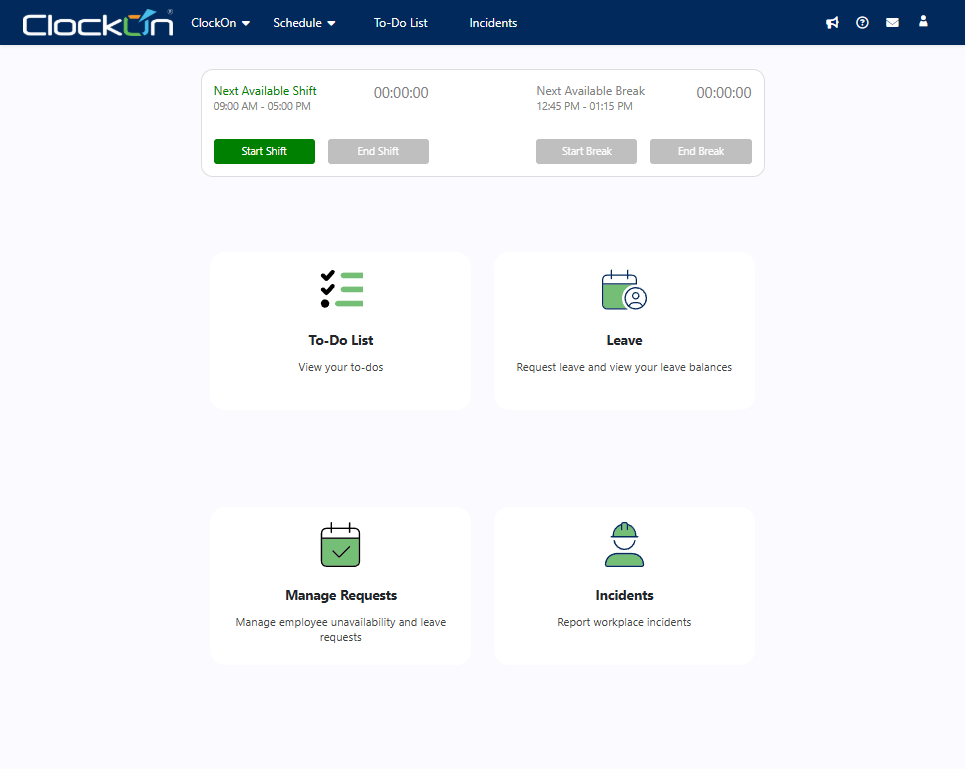Open user profile icon
Image resolution: width=966 pixels, height=769 pixels.
(923, 22)
